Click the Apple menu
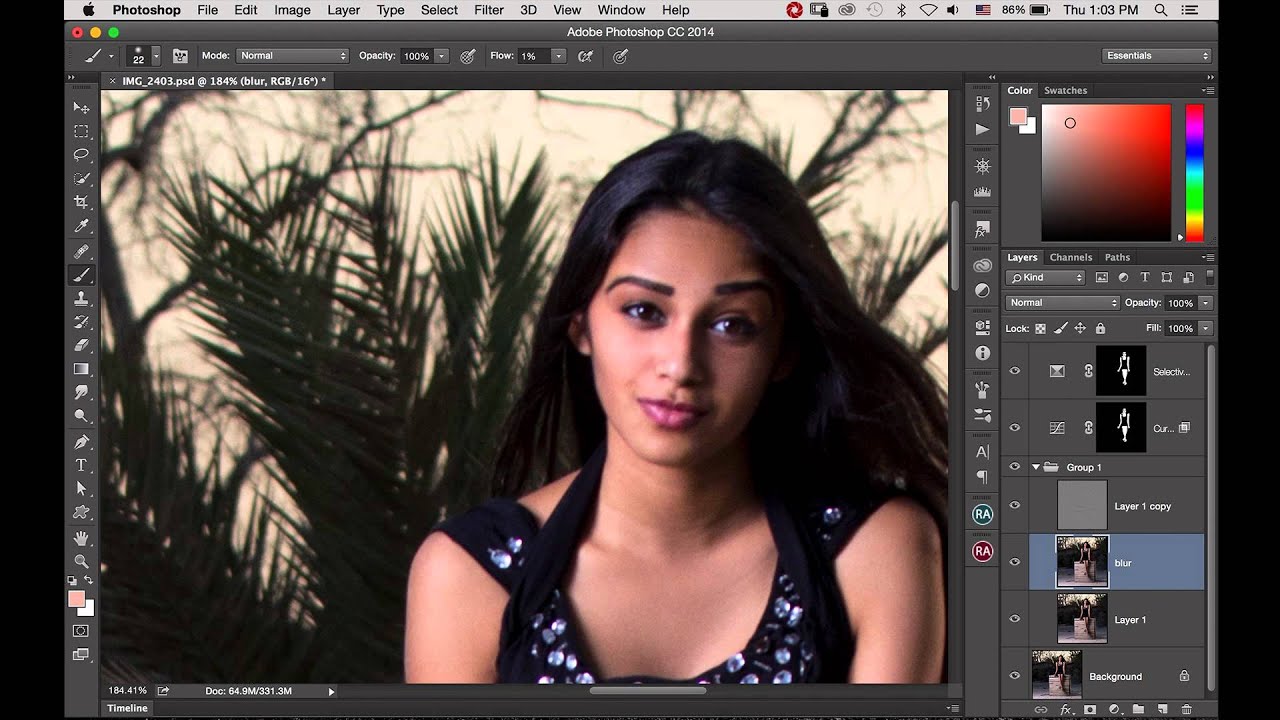The width and height of the screenshot is (1280, 720). point(88,10)
